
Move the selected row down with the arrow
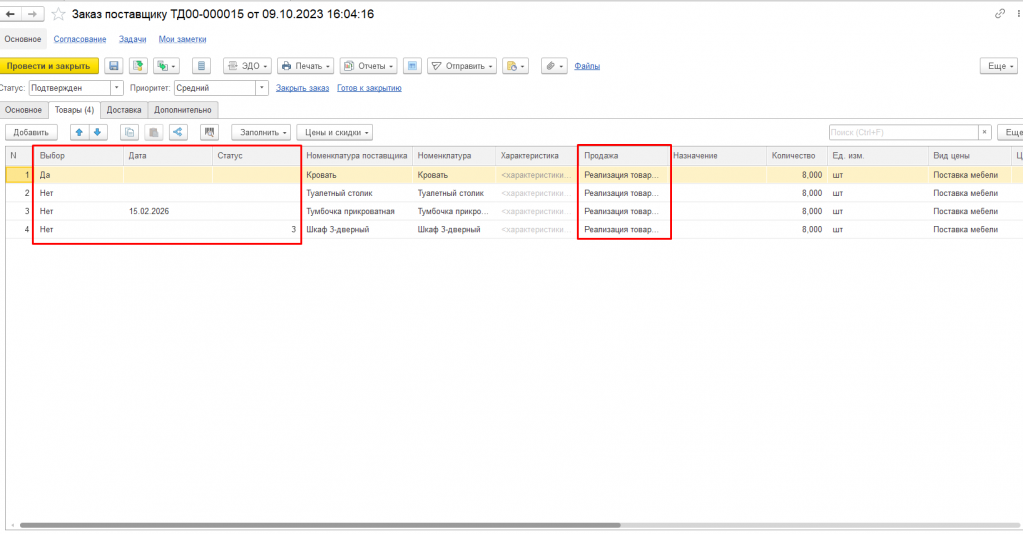coord(97,132)
